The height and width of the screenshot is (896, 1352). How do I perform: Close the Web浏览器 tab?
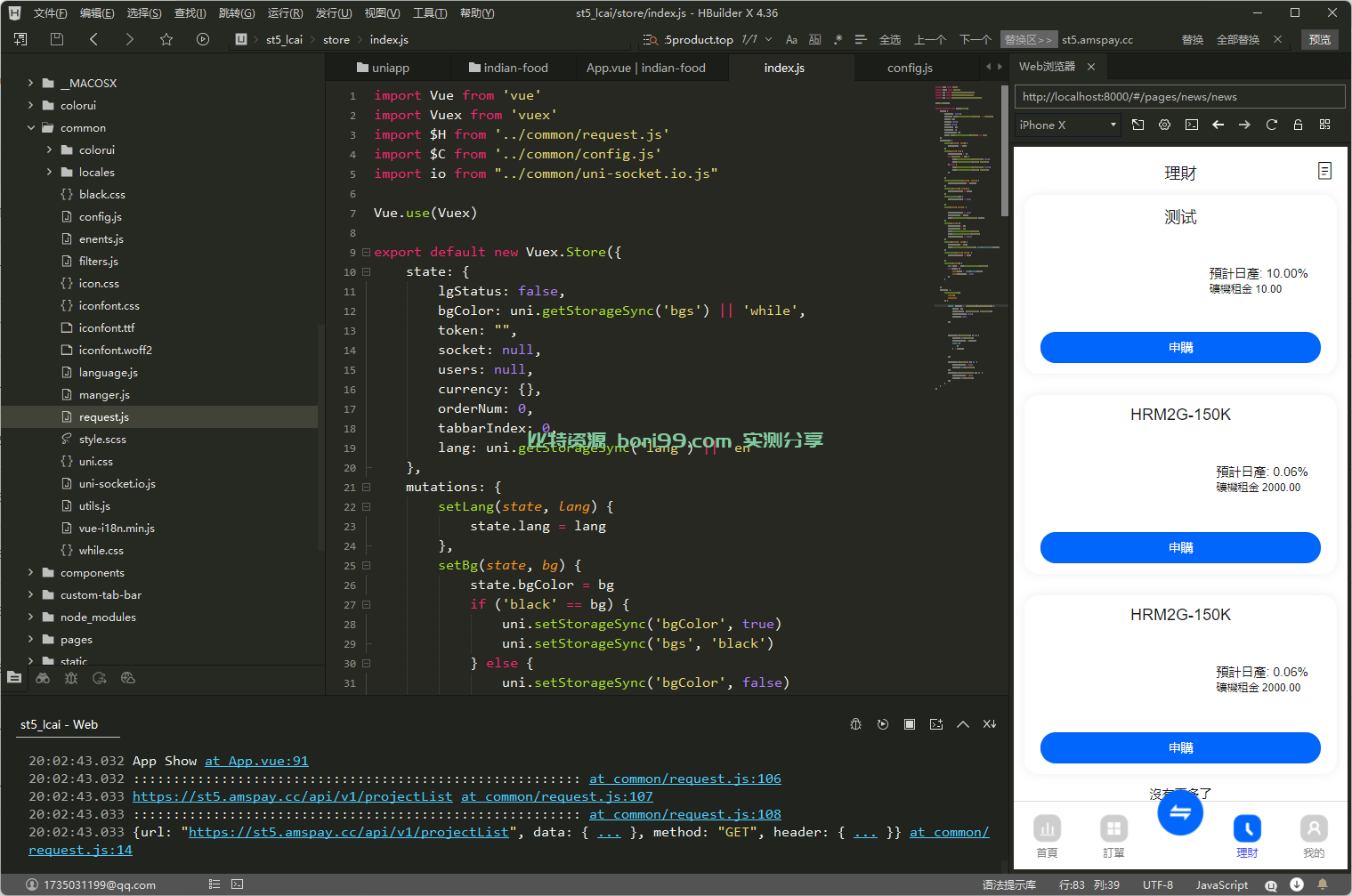tap(1091, 67)
